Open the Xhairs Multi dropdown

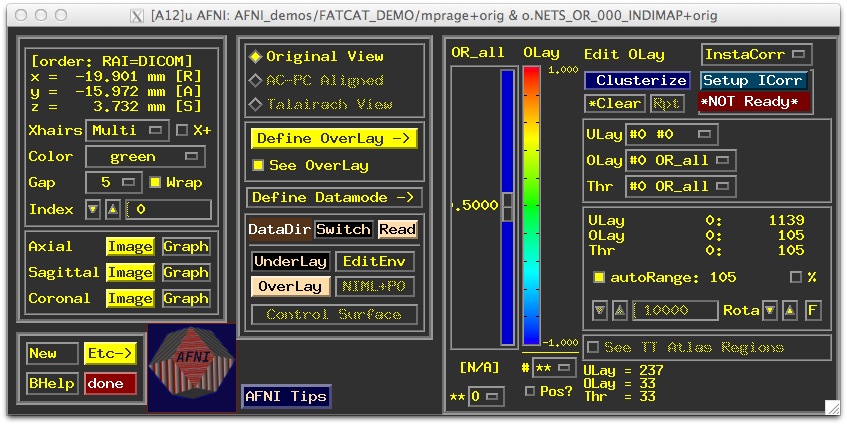[127, 131]
